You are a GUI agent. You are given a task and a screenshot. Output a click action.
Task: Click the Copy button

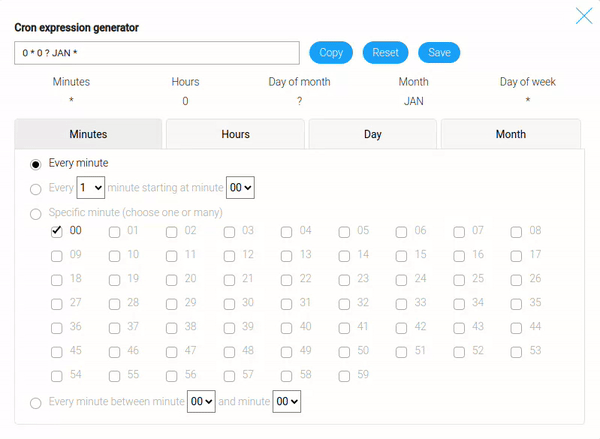click(330, 53)
